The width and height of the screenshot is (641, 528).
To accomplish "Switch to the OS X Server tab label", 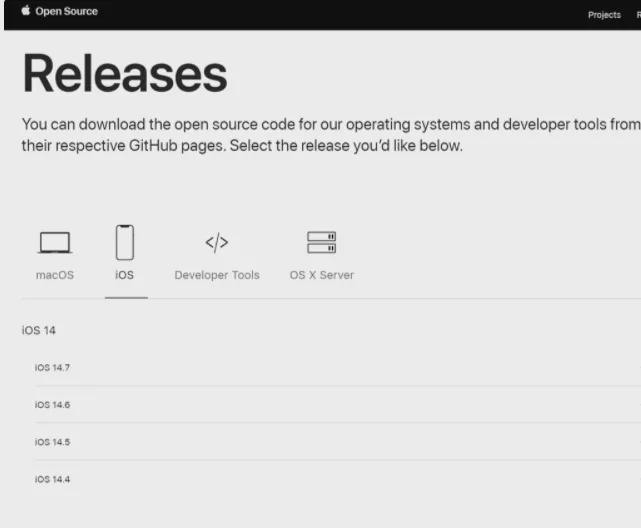I will pos(322,275).
